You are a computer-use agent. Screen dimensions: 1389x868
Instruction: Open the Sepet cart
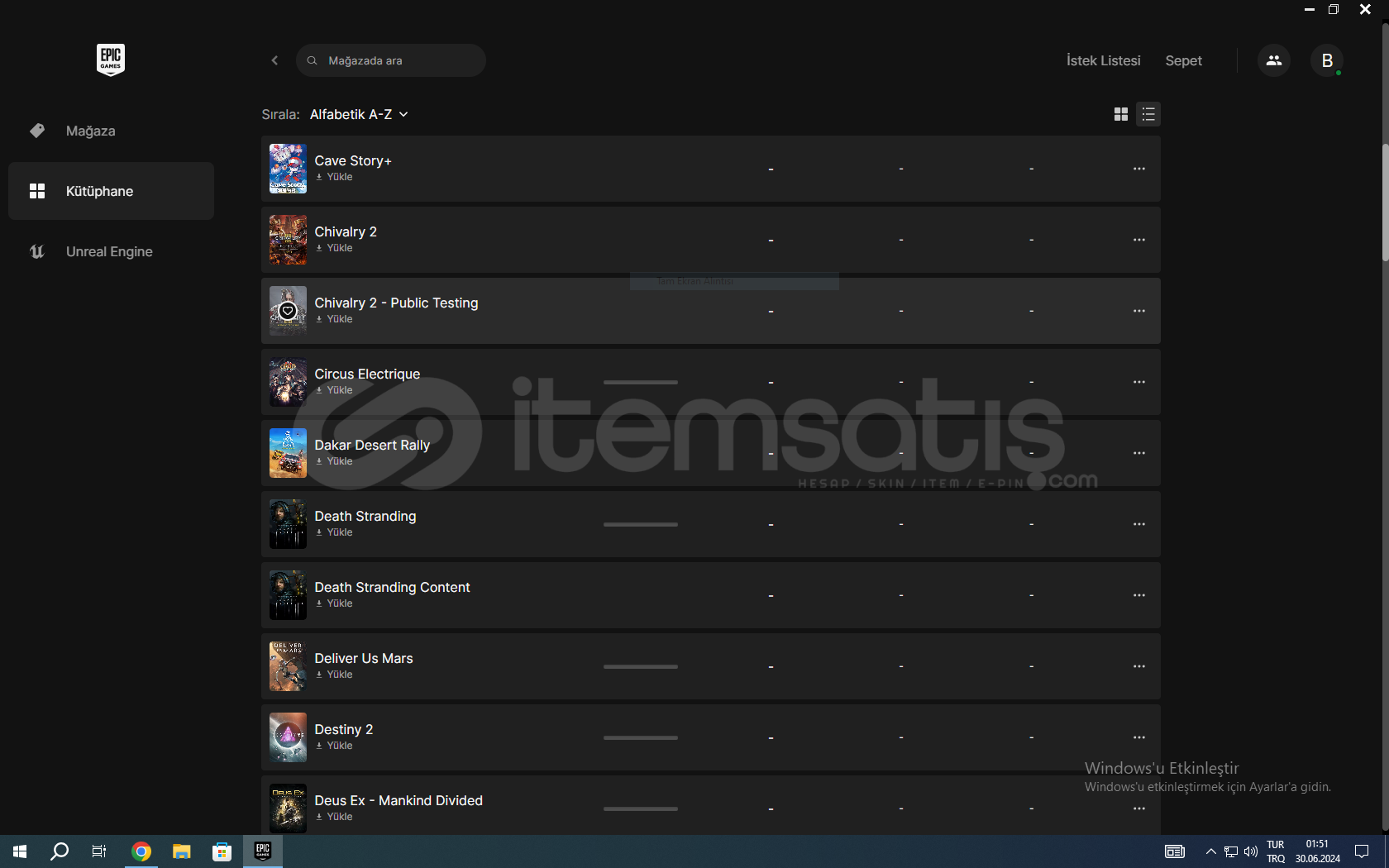[1183, 60]
